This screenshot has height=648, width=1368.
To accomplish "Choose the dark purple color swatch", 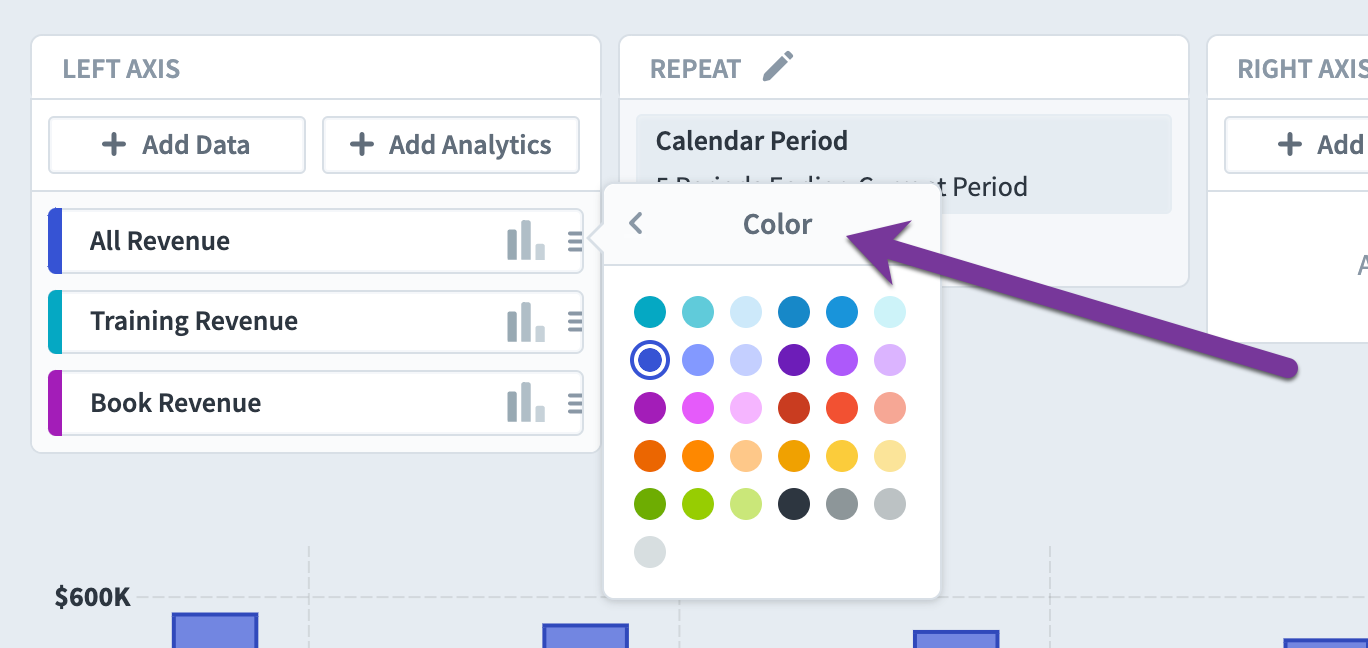I will pyautogui.click(x=794, y=360).
